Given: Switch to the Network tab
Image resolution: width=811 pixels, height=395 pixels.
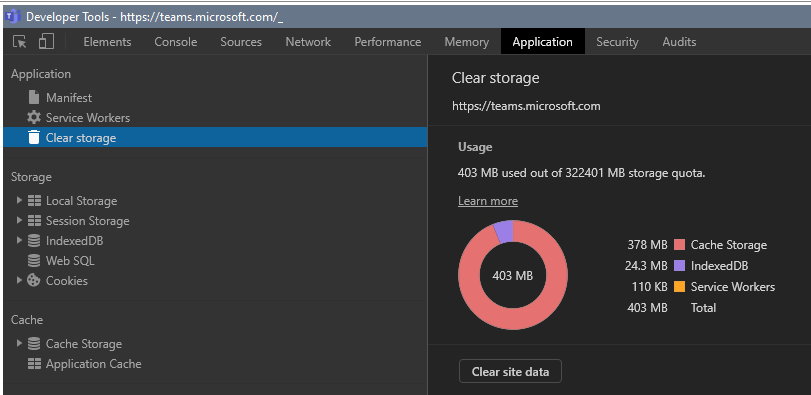Looking at the screenshot, I should [x=308, y=42].
